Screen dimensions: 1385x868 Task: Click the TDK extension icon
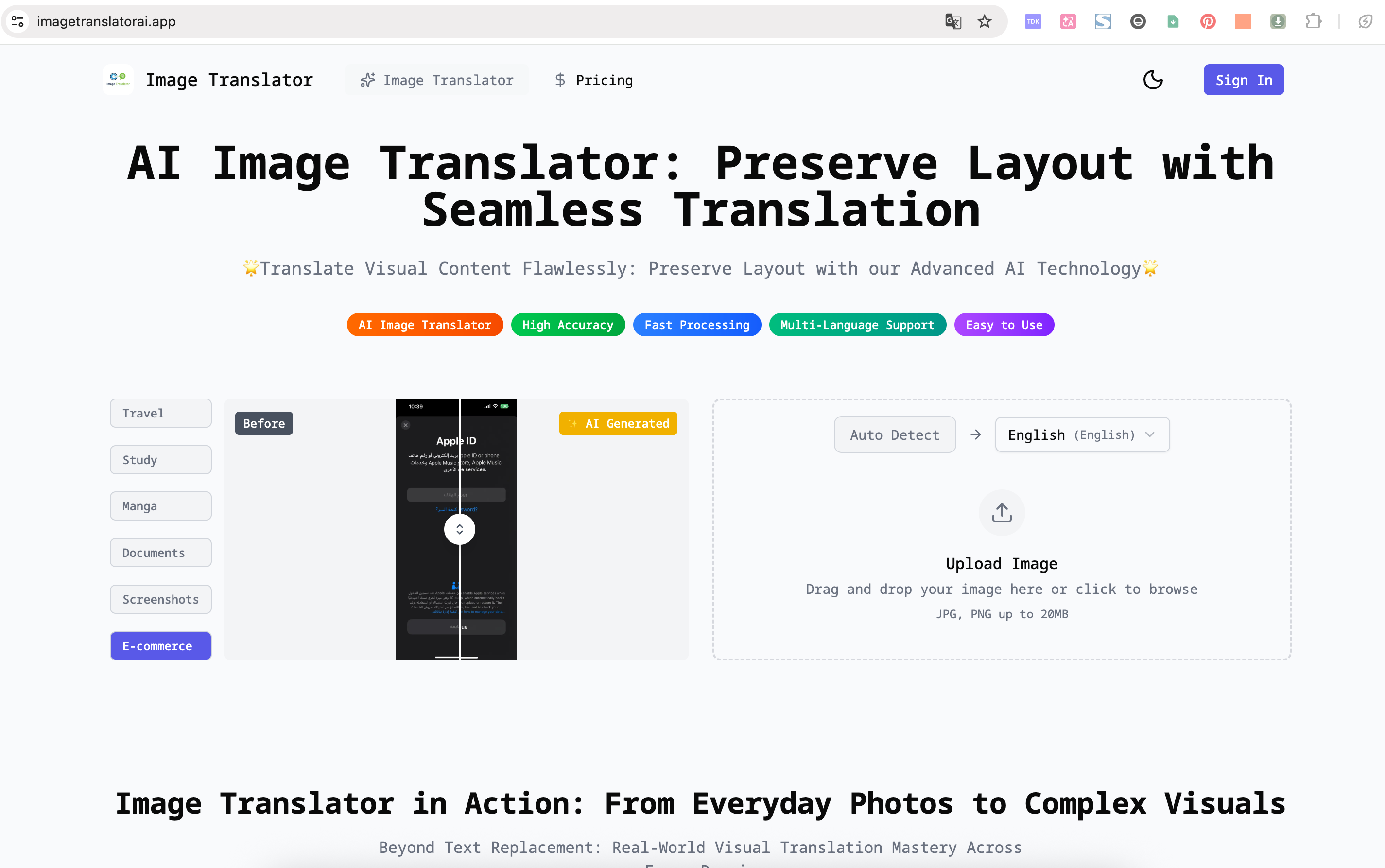coord(1033,21)
